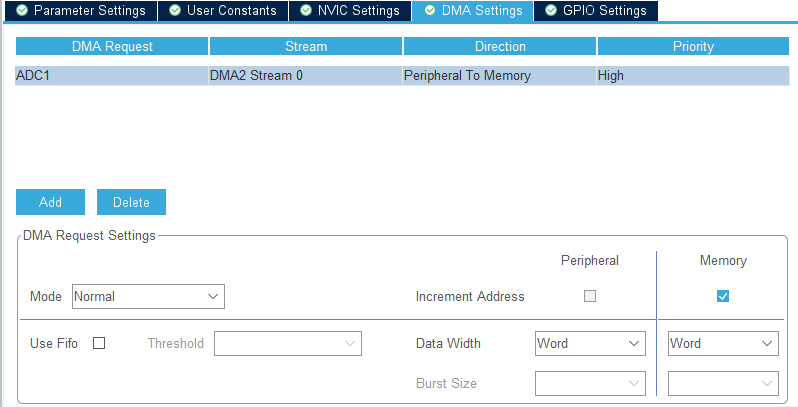Image resolution: width=798 pixels, height=407 pixels.
Task: Open the Fifo Threshold dropdown
Action: click(x=288, y=343)
